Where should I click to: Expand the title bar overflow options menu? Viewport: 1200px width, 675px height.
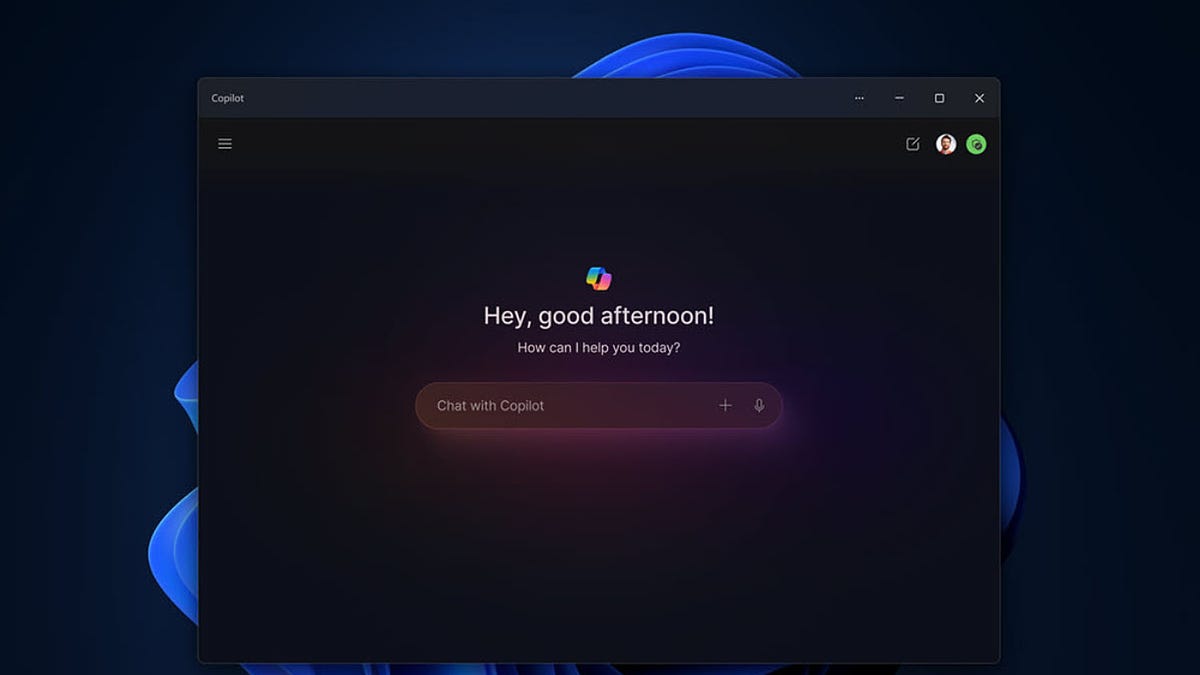coord(859,98)
